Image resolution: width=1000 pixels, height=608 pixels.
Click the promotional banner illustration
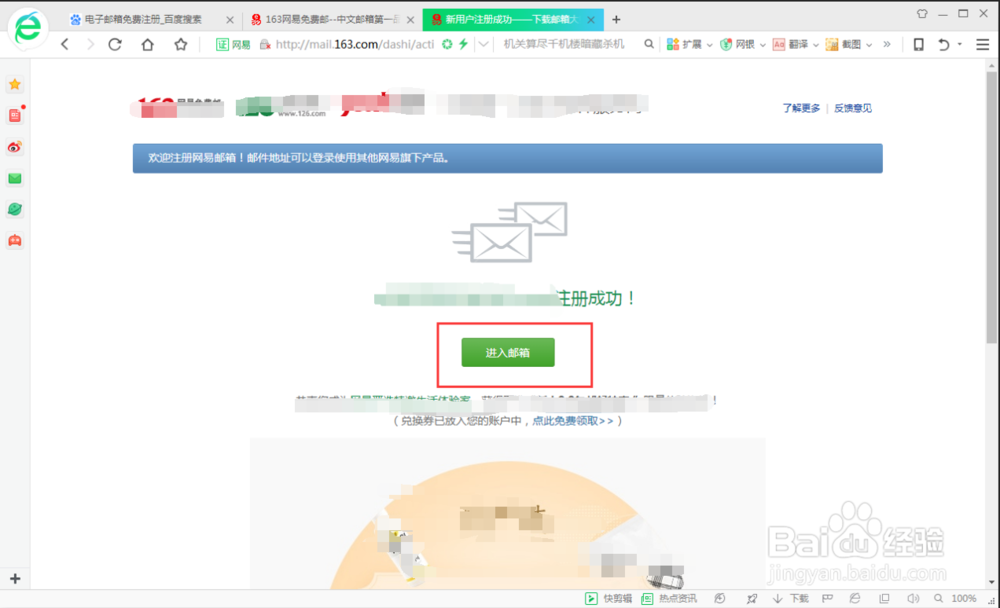click(x=507, y=513)
